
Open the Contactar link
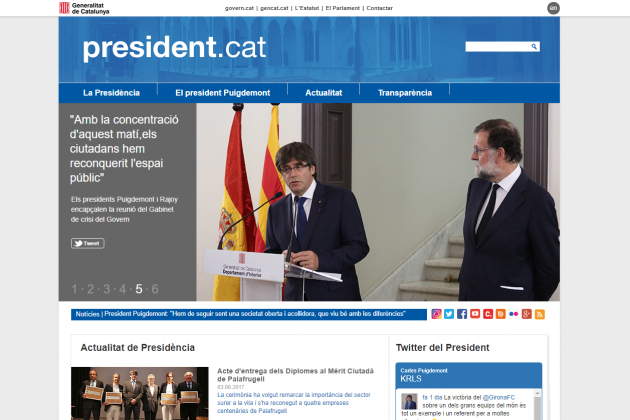click(379, 8)
